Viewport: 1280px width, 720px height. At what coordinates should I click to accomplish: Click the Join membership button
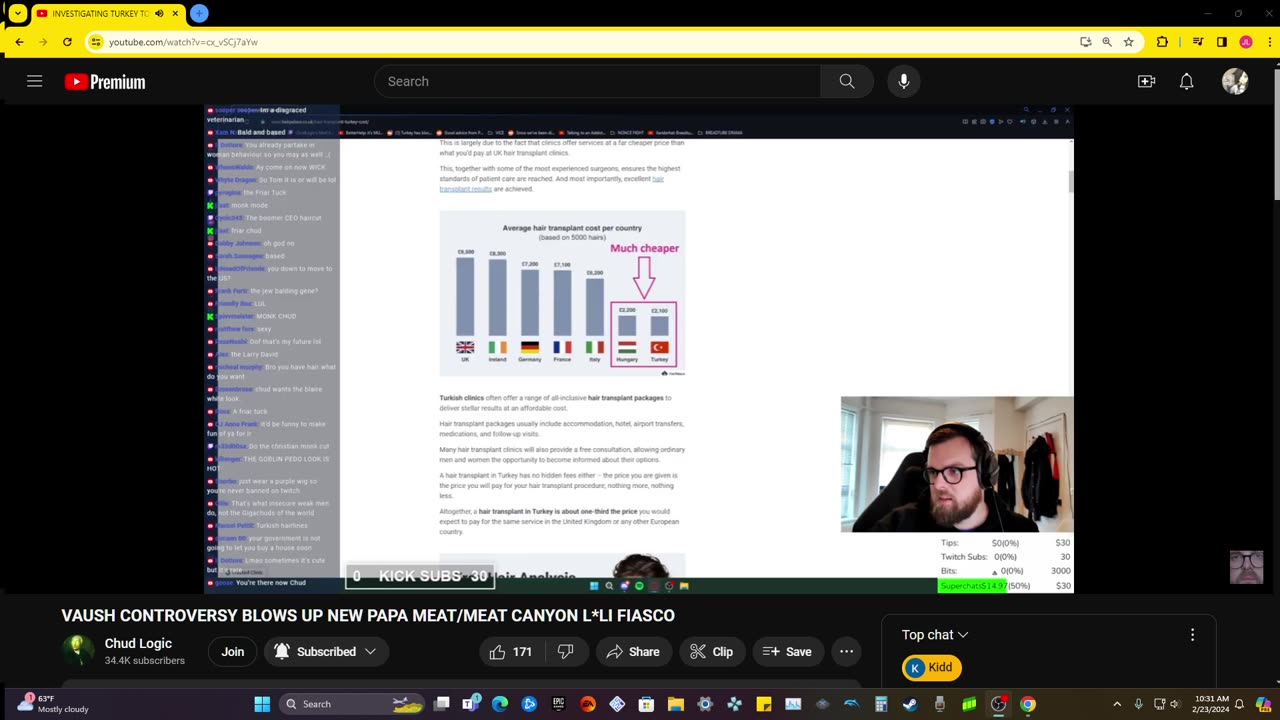(233, 652)
